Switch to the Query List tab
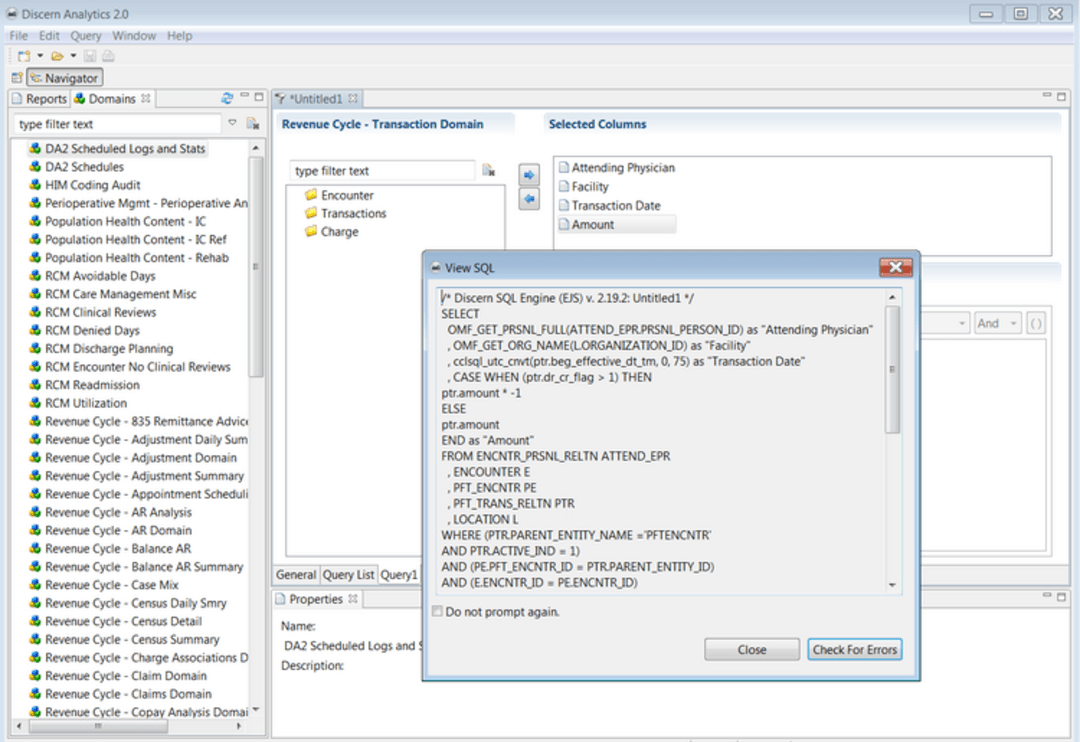The height and width of the screenshot is (742, 1080). click(x=348, y=575)
